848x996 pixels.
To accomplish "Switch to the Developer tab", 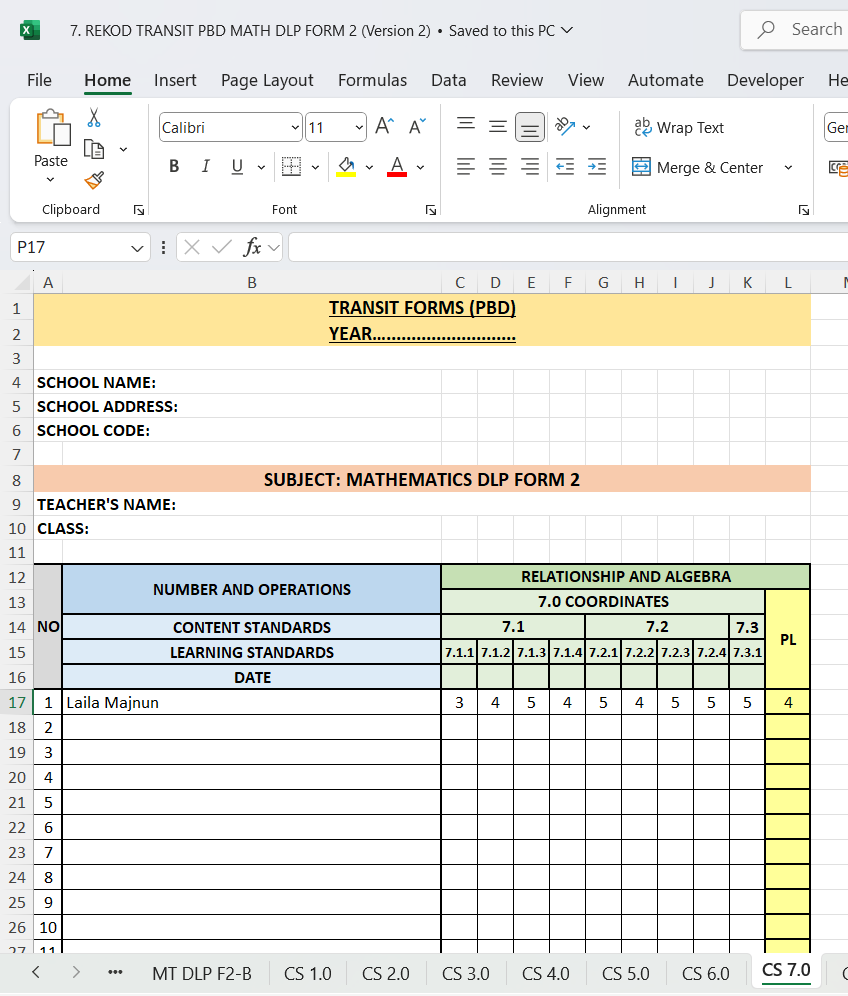I will coord(765,80).
